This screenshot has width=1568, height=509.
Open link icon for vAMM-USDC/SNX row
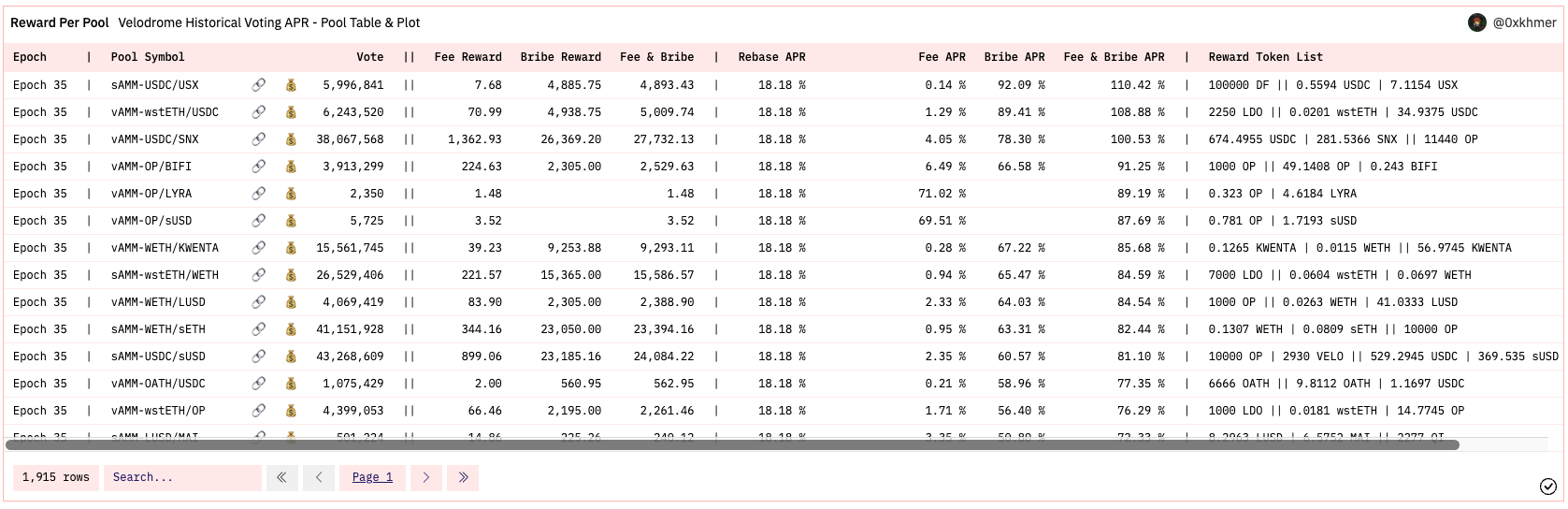259,139
